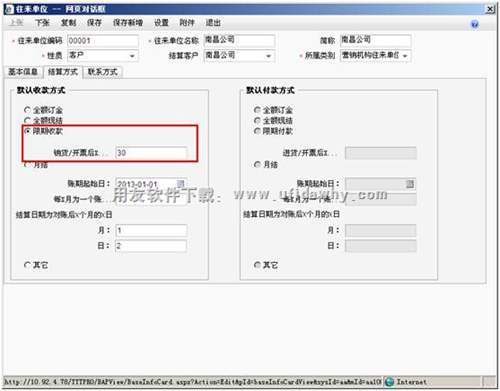Click the Internet zone globe icon

[389, 382]
